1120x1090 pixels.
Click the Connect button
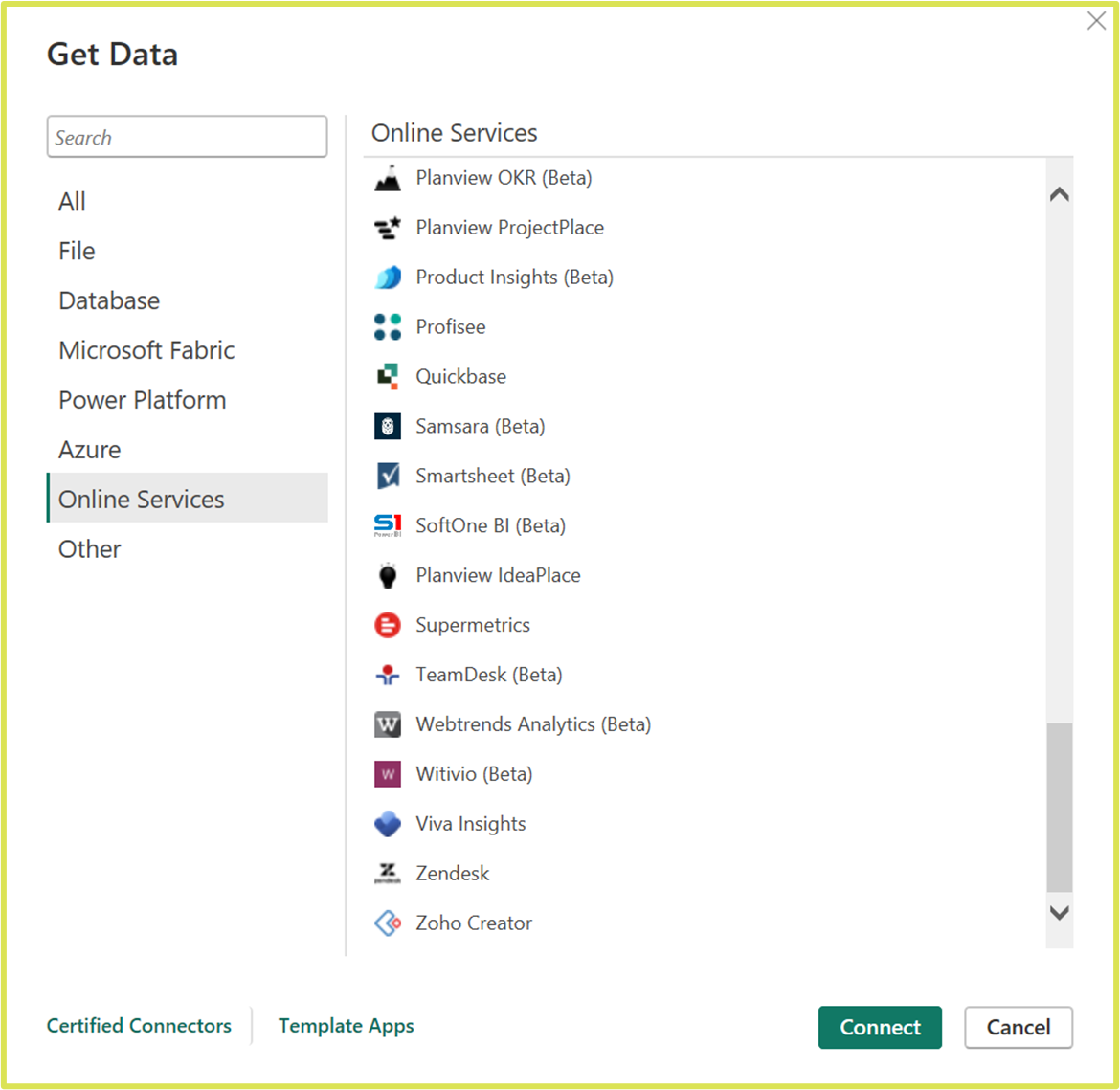880,1027
